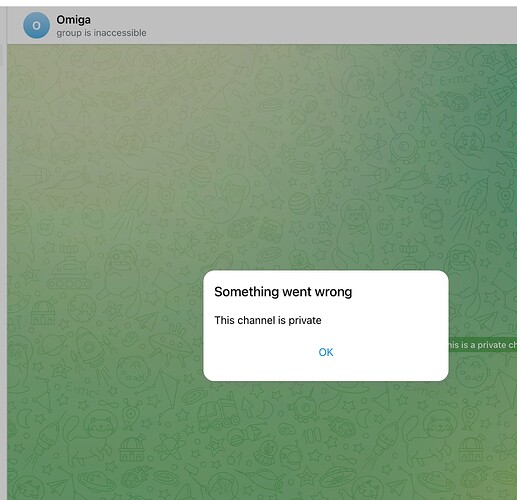Click the white space beside the OK label
The width and height of the screenshot is (517, 500).
click(383, 352)
